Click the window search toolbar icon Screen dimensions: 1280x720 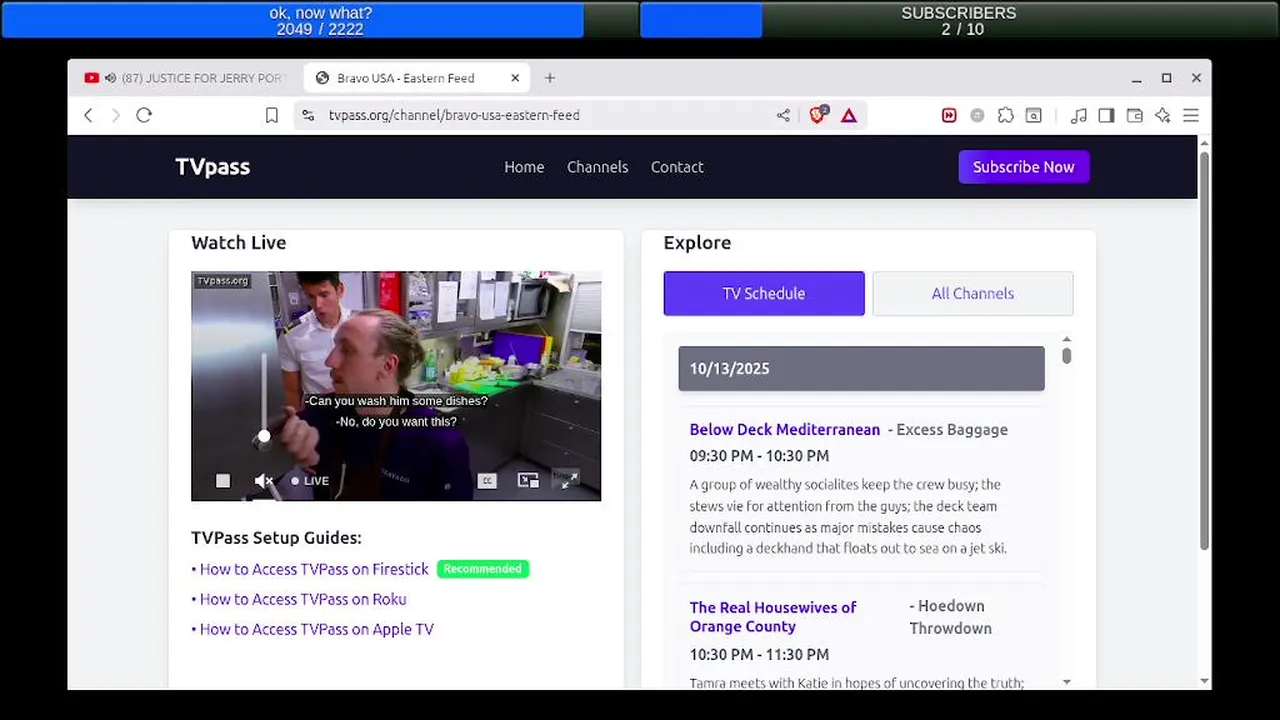pyautogui.click(x=1034, y=115)
